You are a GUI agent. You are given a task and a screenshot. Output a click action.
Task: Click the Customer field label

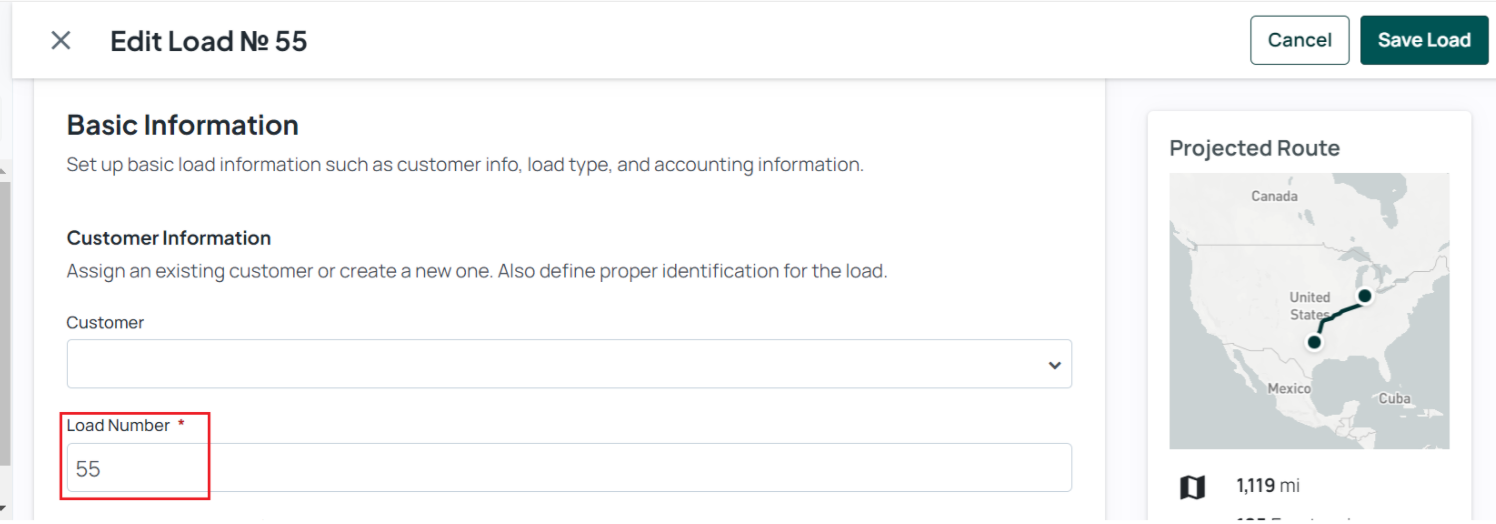105,322
